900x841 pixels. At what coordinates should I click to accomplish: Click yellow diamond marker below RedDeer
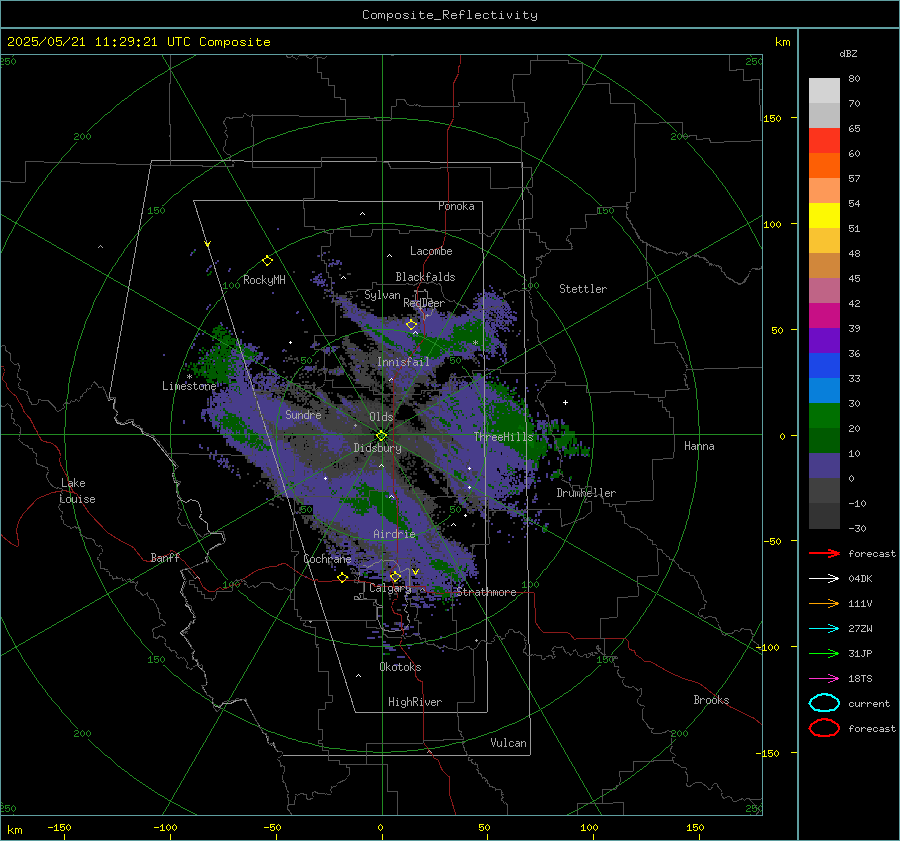411,325
